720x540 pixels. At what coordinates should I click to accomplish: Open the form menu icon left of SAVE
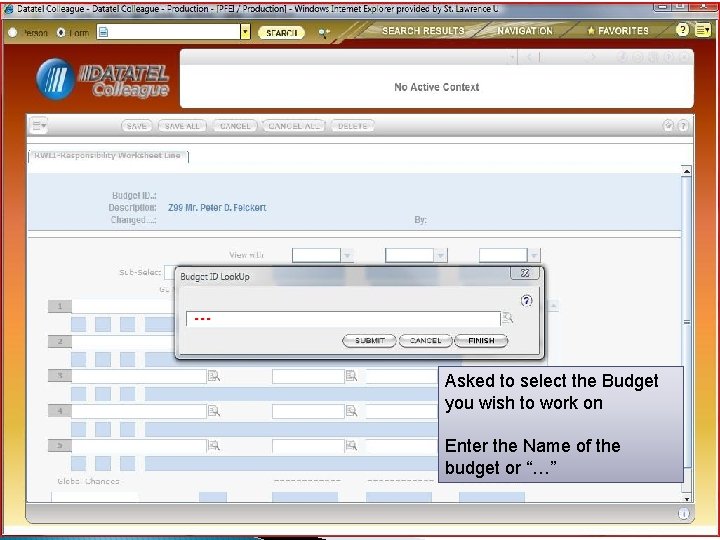(39, 125)
